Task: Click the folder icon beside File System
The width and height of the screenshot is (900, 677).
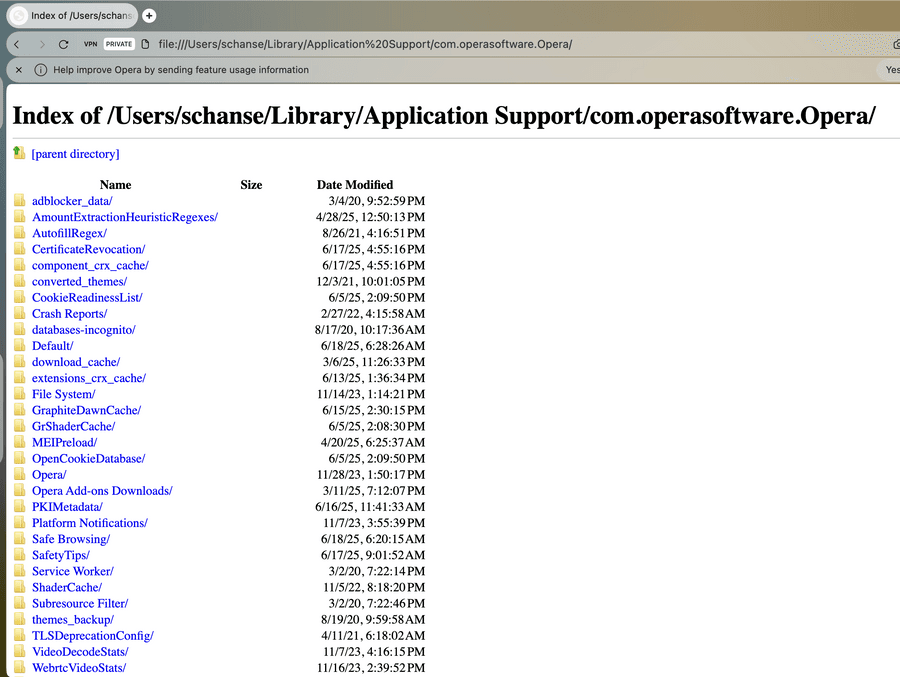Action: [20, 393]
